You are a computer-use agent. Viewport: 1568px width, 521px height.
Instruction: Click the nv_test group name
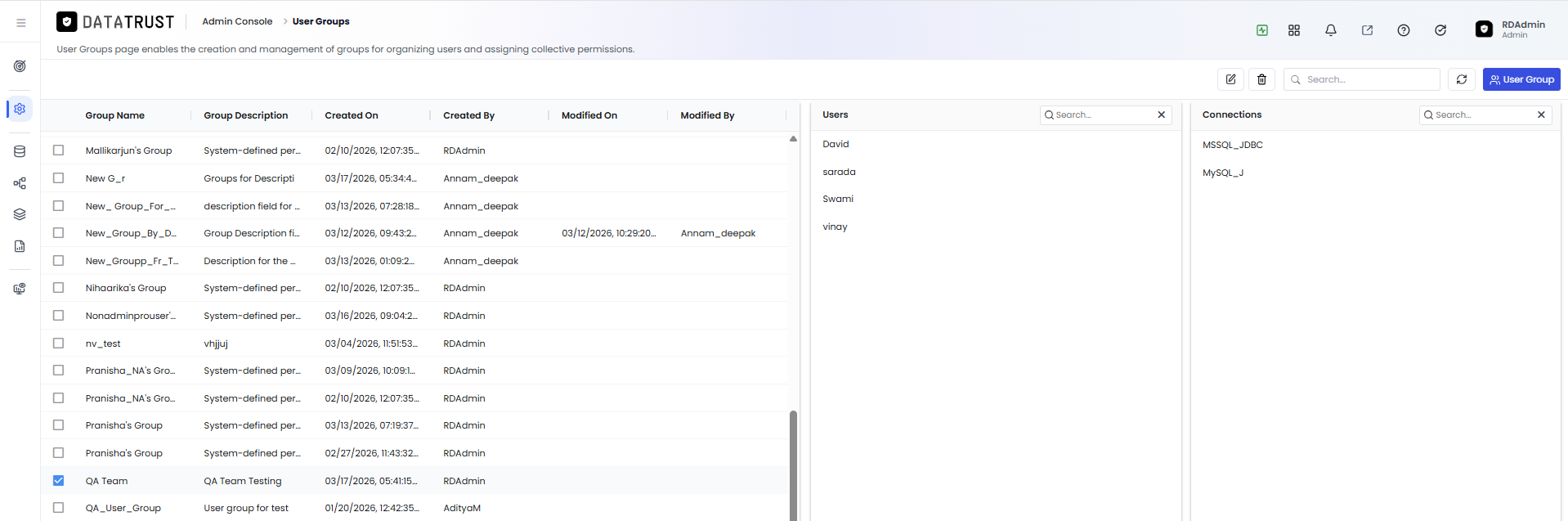pos(103,344)
